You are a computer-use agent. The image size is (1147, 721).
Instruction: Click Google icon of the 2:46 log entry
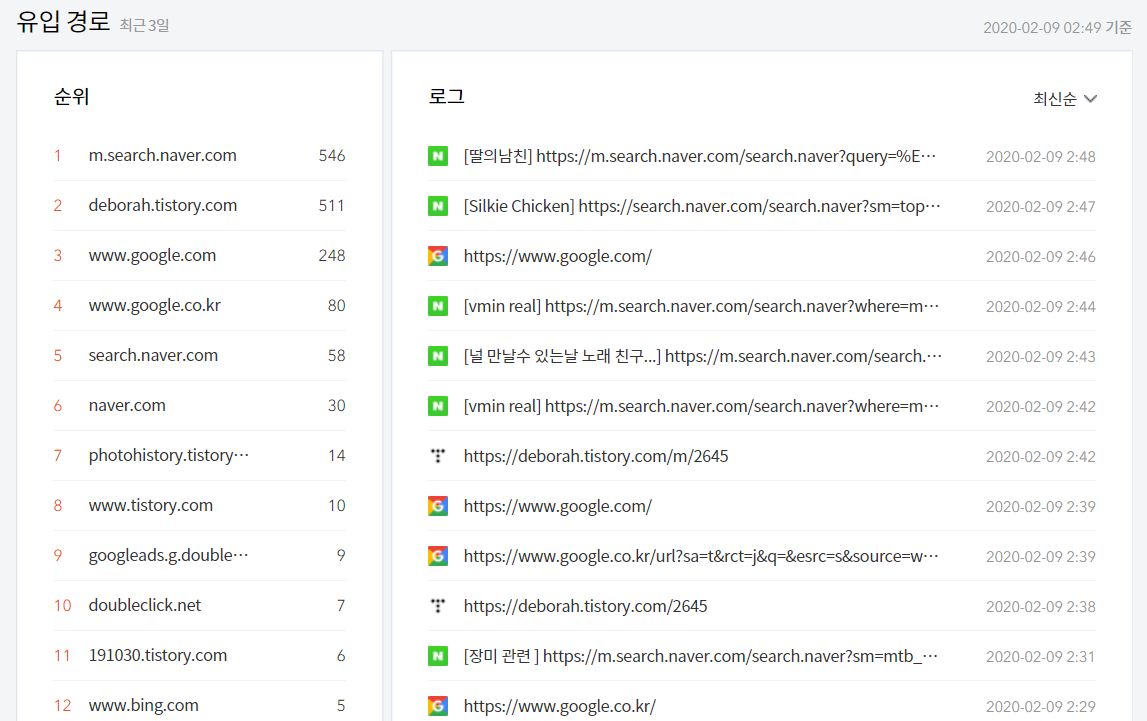tap(437, 256)
